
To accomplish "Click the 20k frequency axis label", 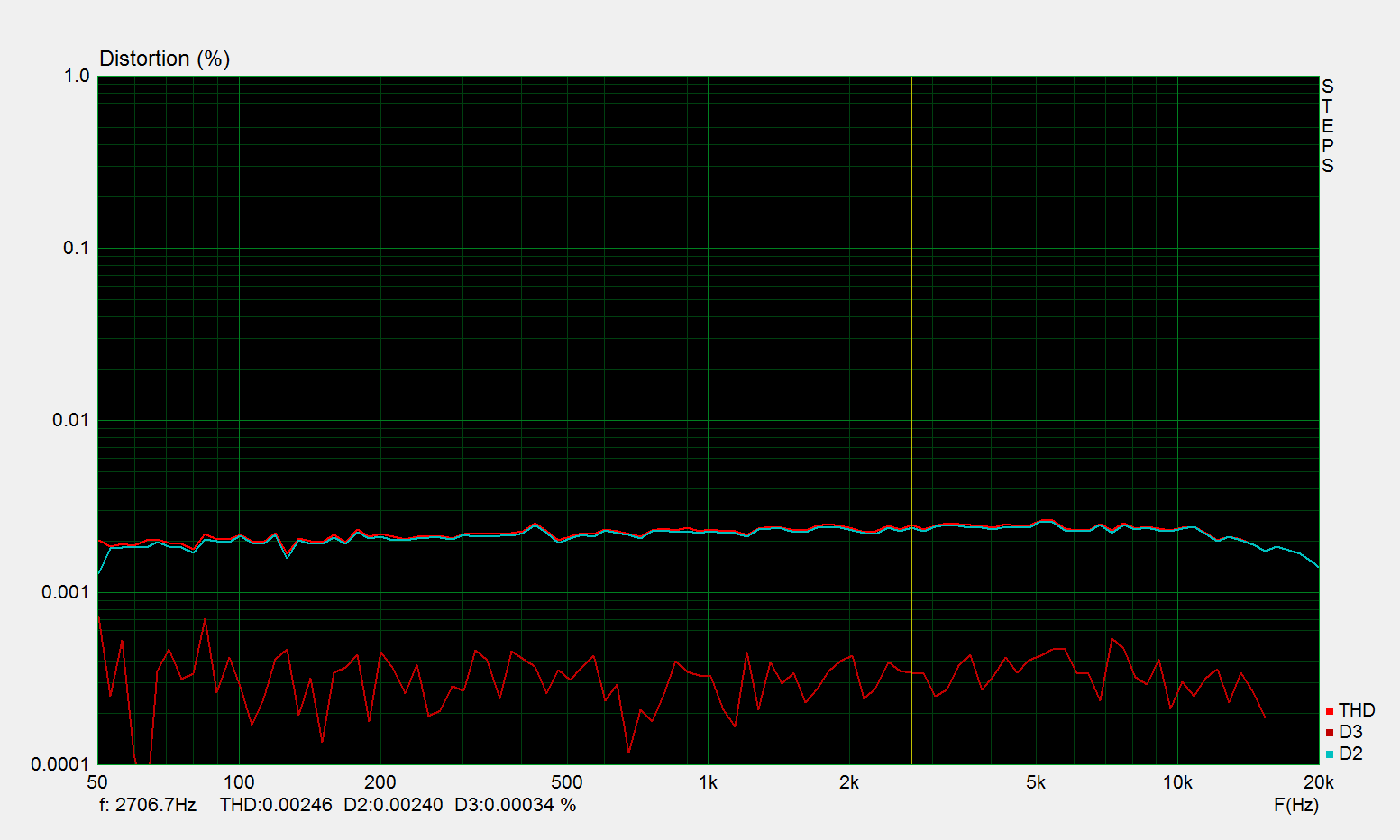I will [1319, 782].
